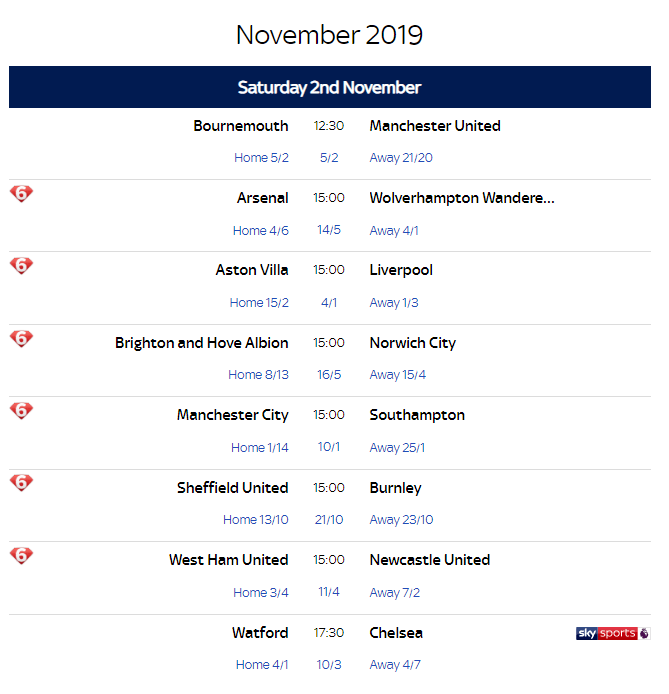Choose Away 4/7 odds for Chelsea
The height and width of the screenshot is (694, 669).
coord(394,665)
